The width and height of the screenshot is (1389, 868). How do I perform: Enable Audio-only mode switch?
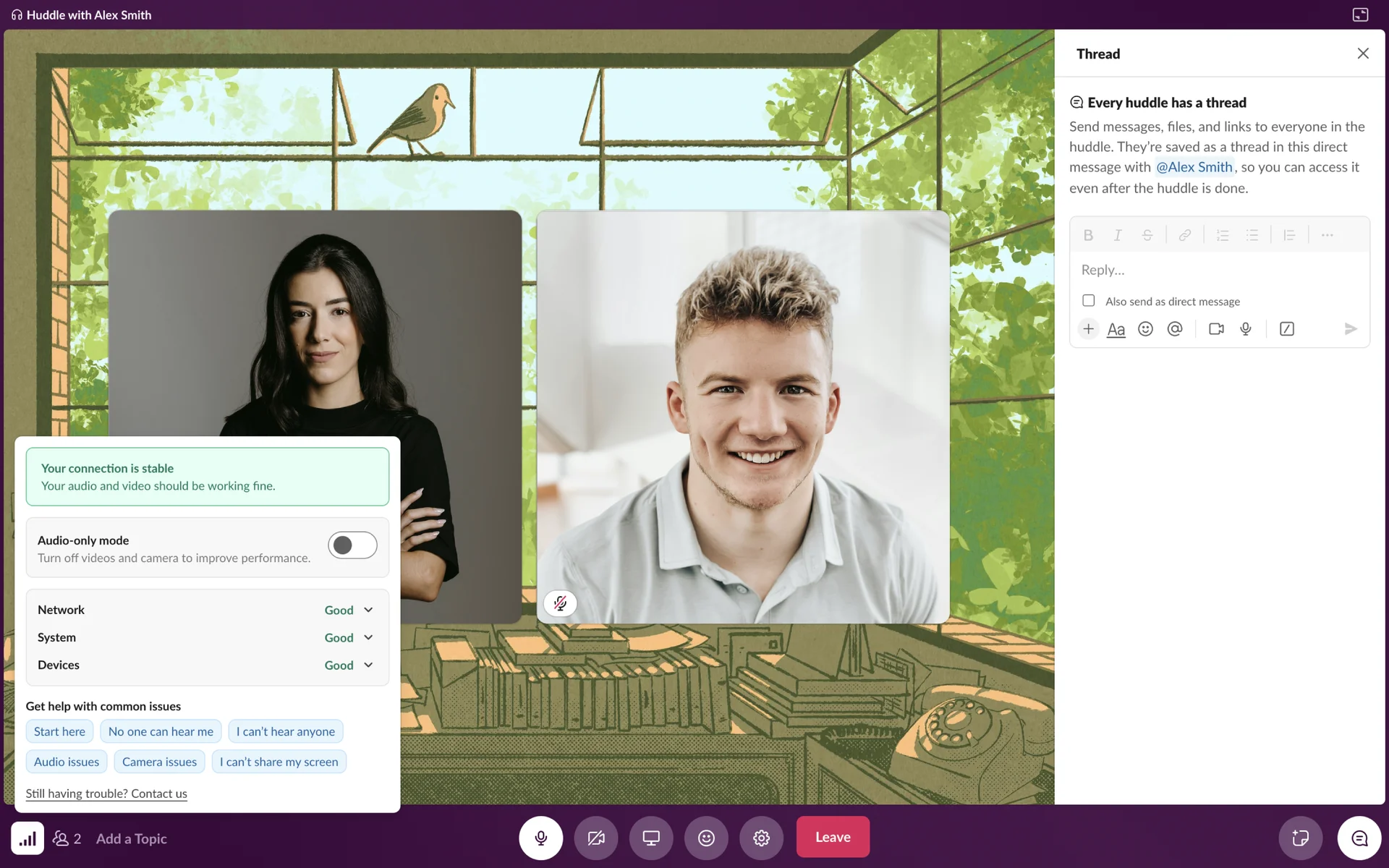[x=352, y=545]
